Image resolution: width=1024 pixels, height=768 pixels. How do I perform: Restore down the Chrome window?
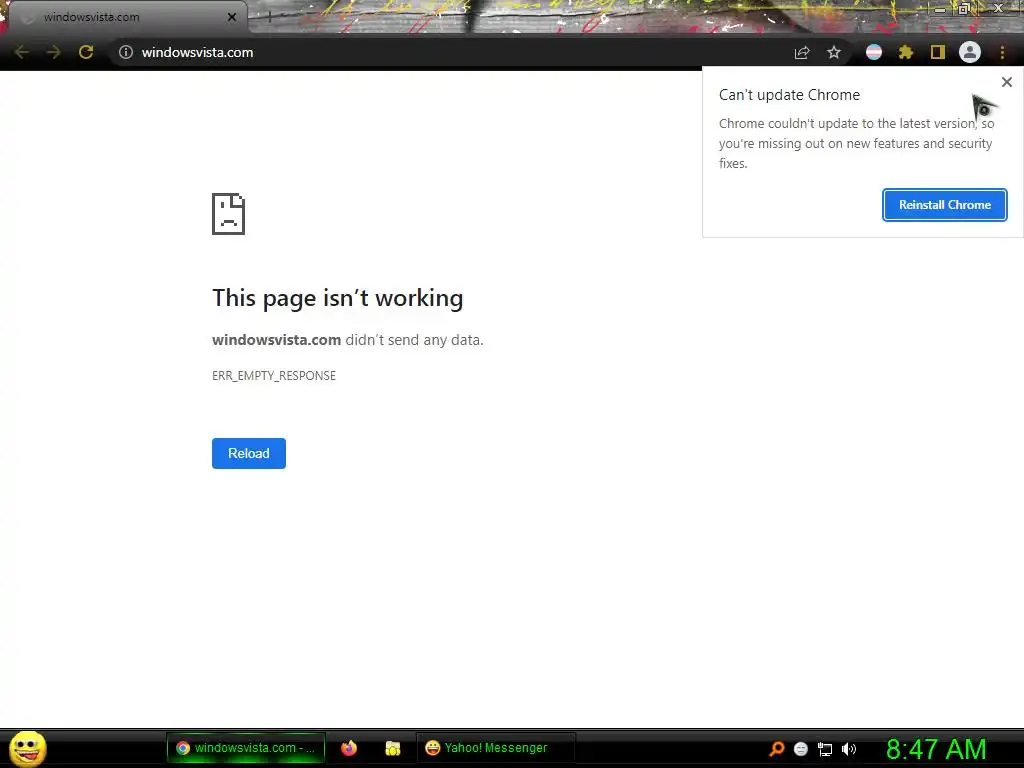(x=964, y=8)
